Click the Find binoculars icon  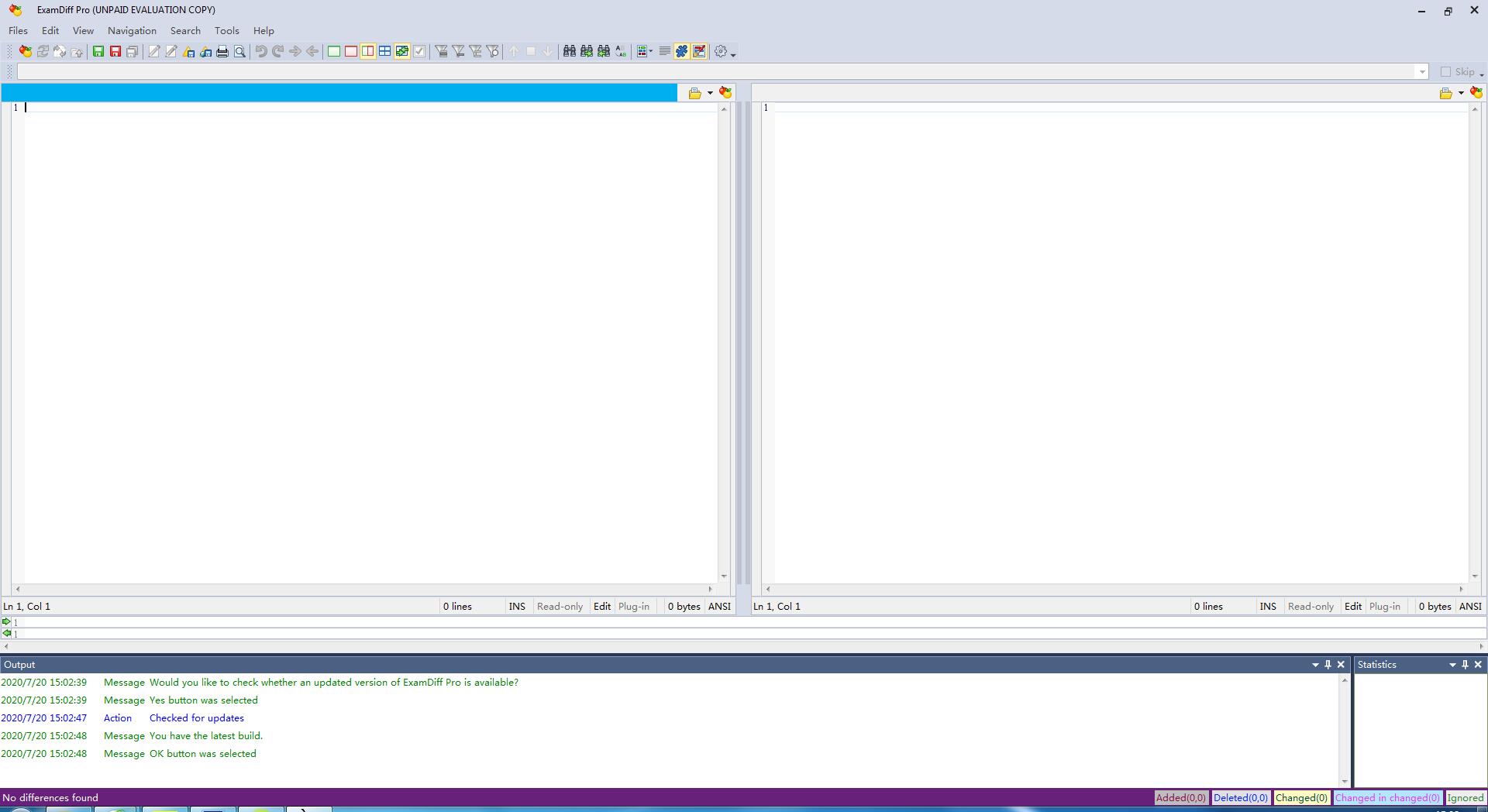pos(569,52)
